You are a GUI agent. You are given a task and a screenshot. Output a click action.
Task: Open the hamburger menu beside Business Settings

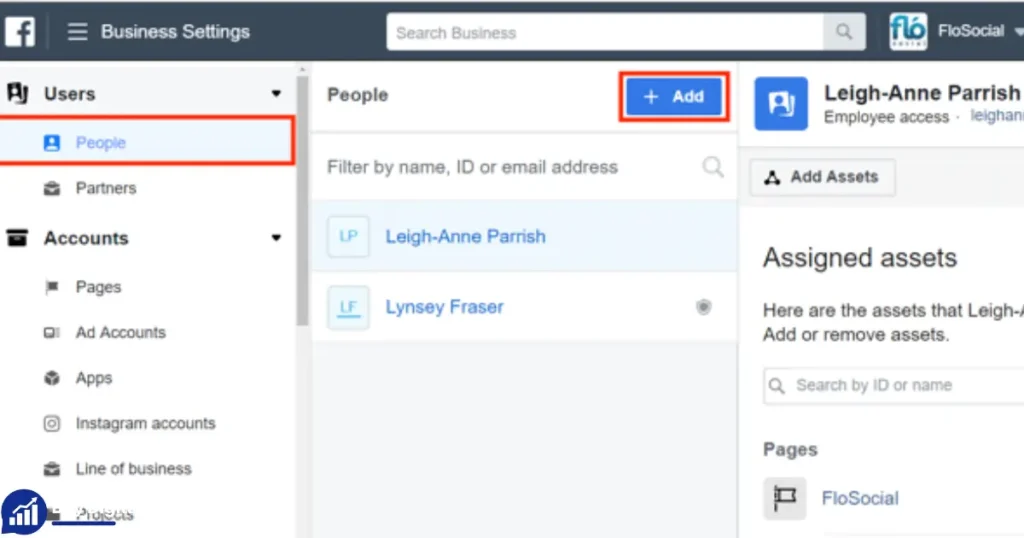pos(77,31)
